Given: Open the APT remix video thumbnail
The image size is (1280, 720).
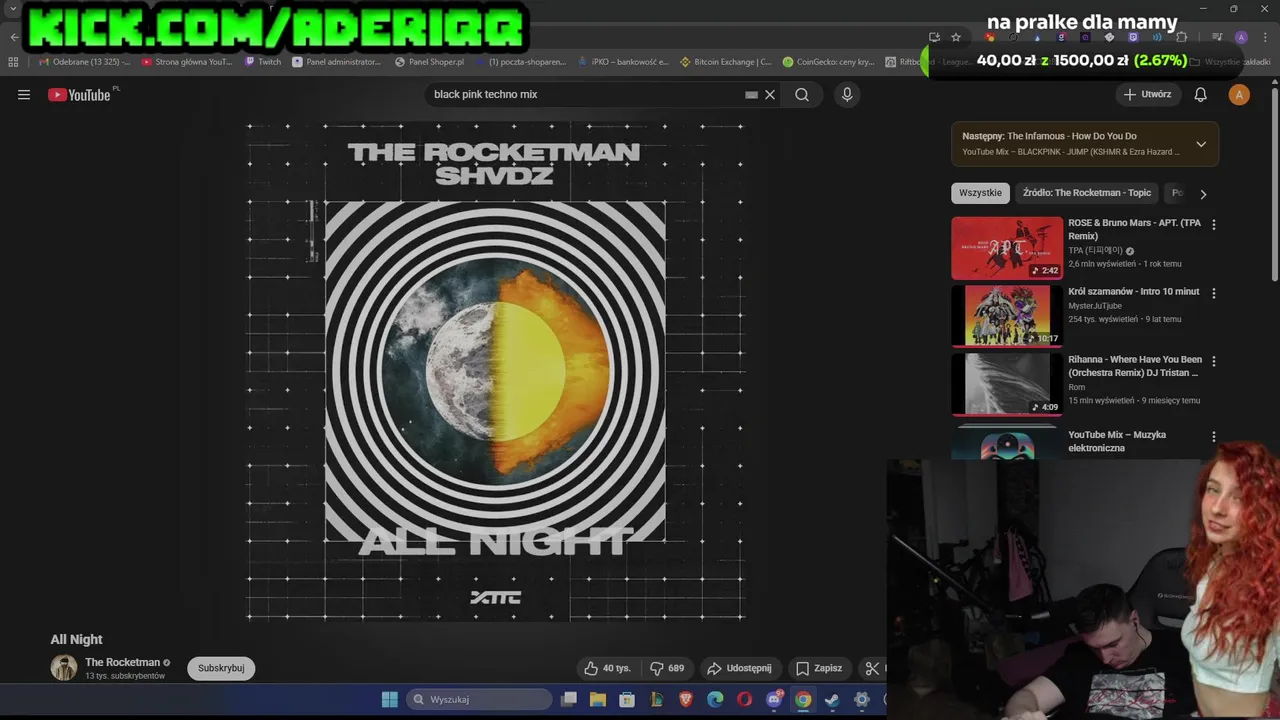Looking at the screenshot, I should click(x=1007, y=248).
